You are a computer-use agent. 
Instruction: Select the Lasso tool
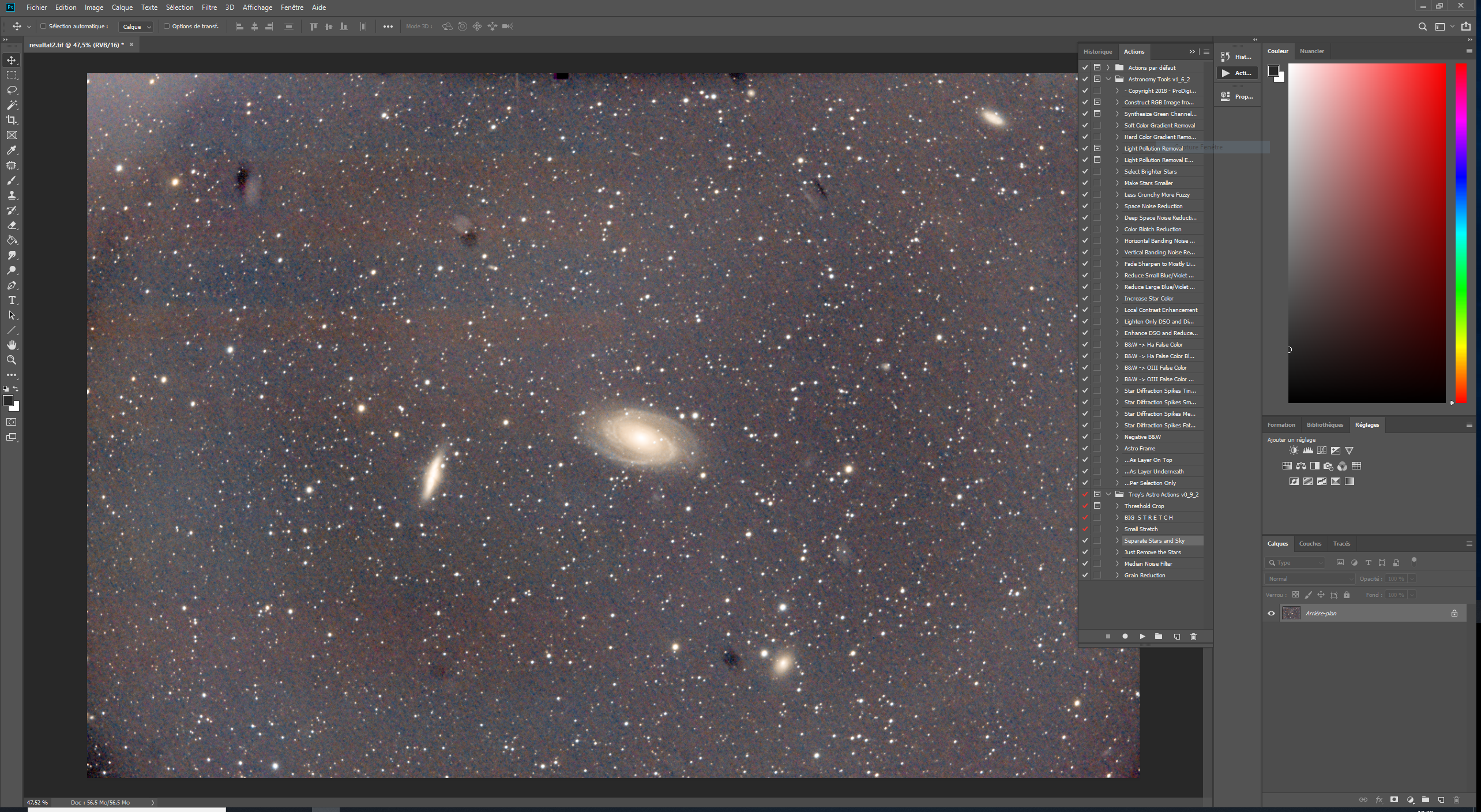(x=12, y=90)
